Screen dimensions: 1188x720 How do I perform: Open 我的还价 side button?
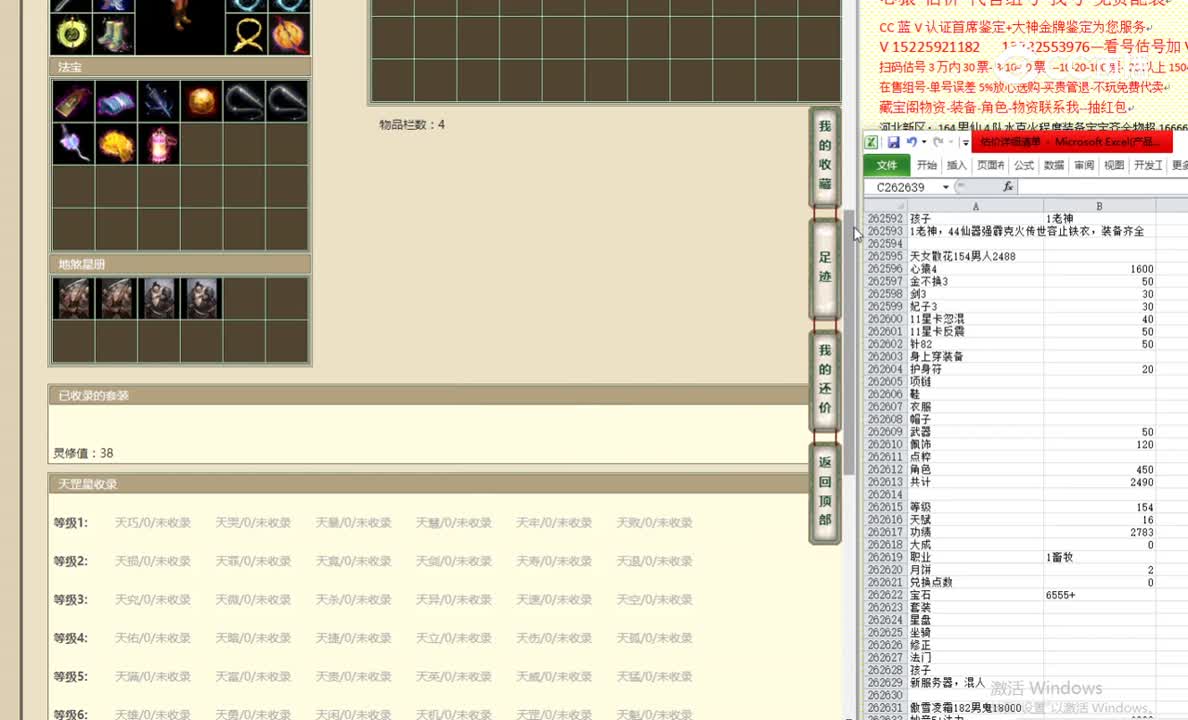[x=825, y=379]
